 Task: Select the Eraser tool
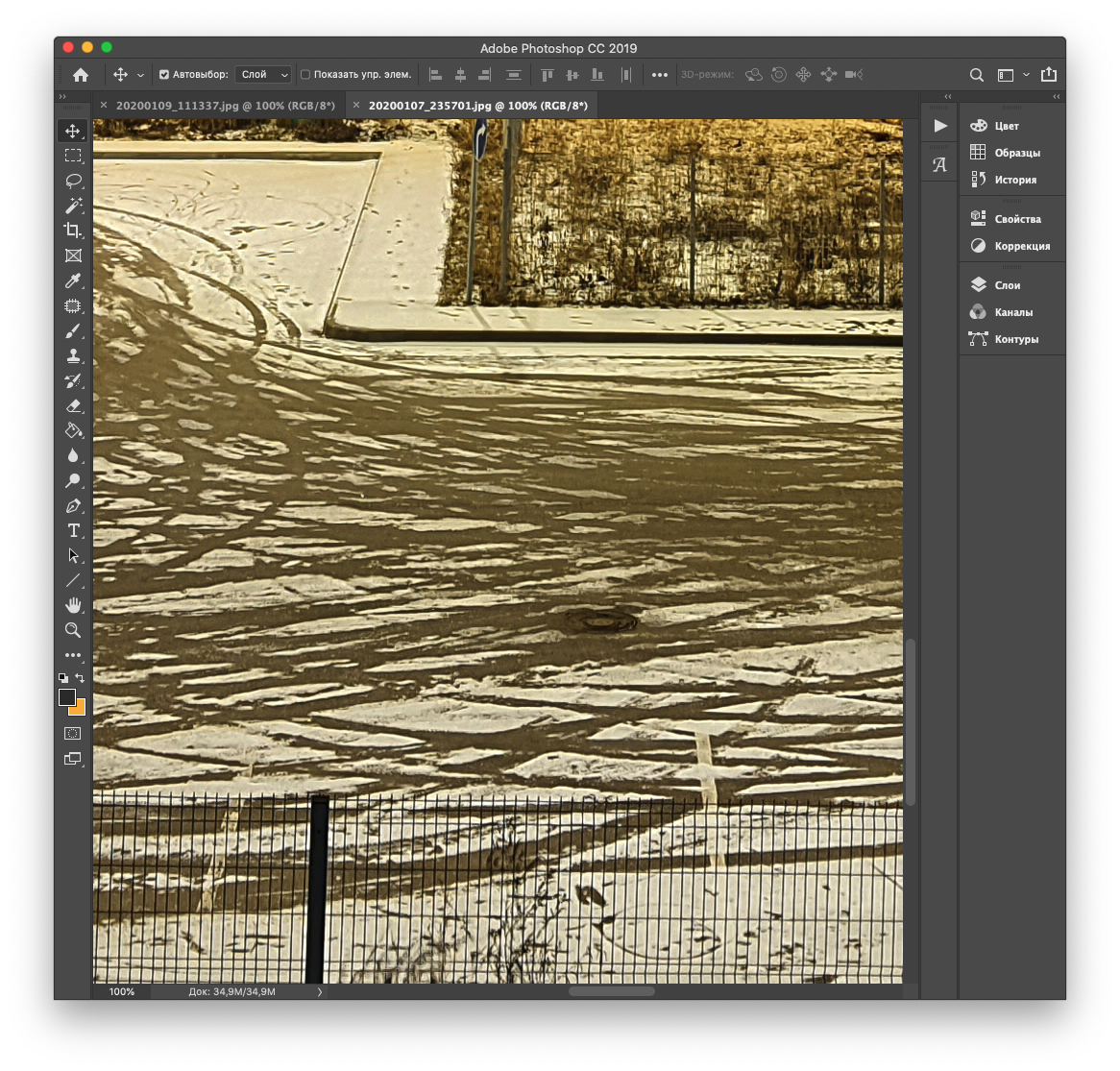[x=73, y=406]
